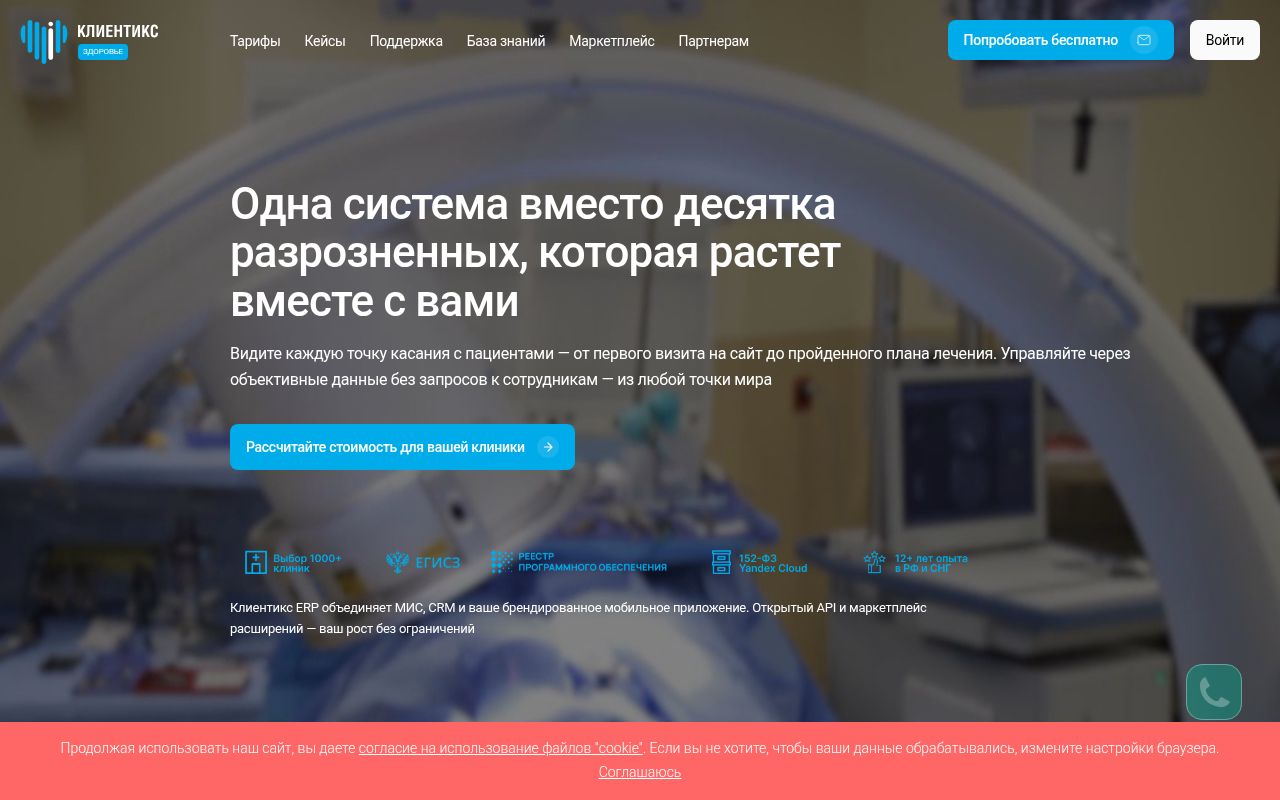Open the green phone callback widget
This screenshot has height=800, width=1280.
coord(1213,692)
